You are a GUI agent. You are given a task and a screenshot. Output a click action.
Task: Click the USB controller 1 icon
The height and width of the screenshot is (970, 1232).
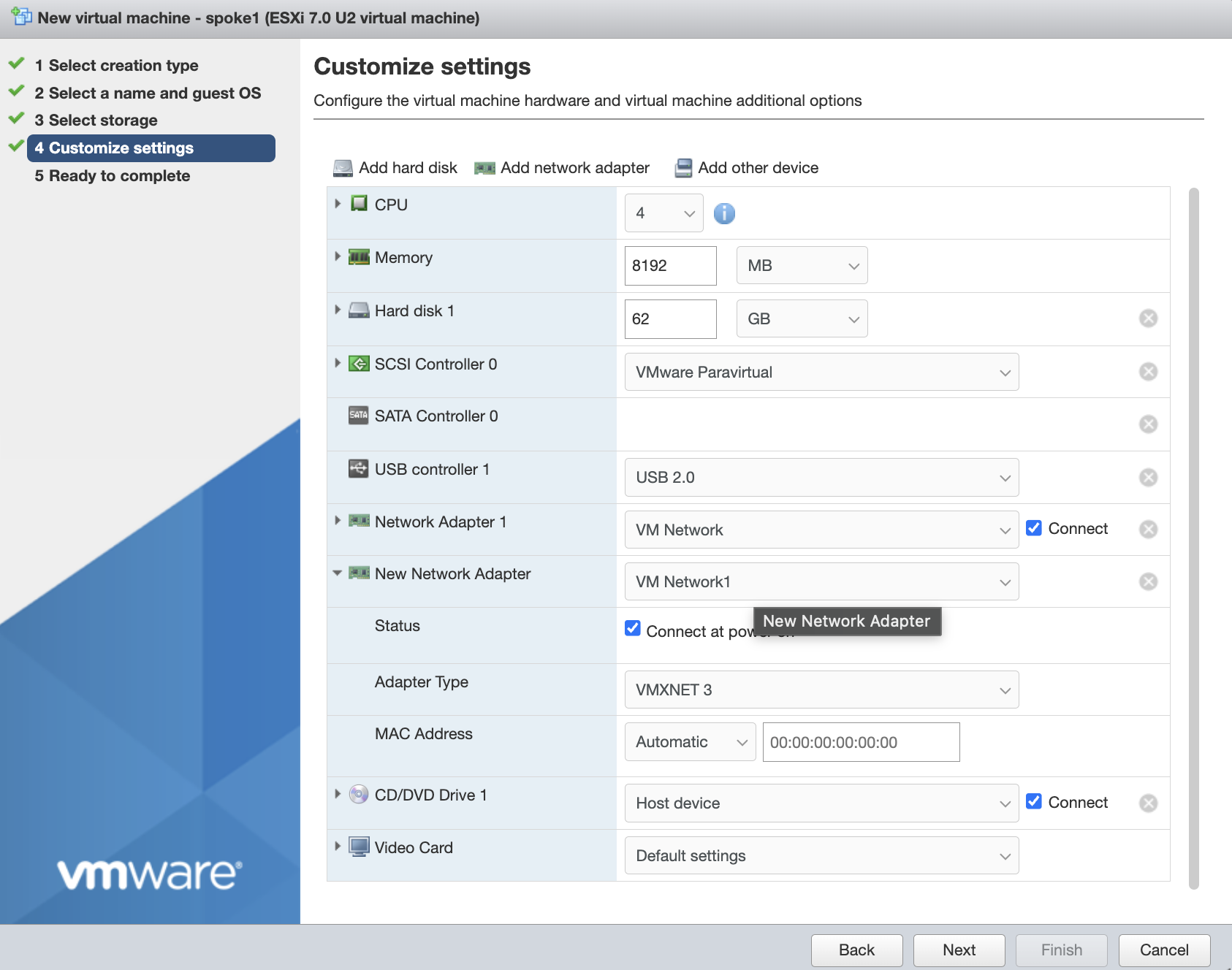point(359,469)
